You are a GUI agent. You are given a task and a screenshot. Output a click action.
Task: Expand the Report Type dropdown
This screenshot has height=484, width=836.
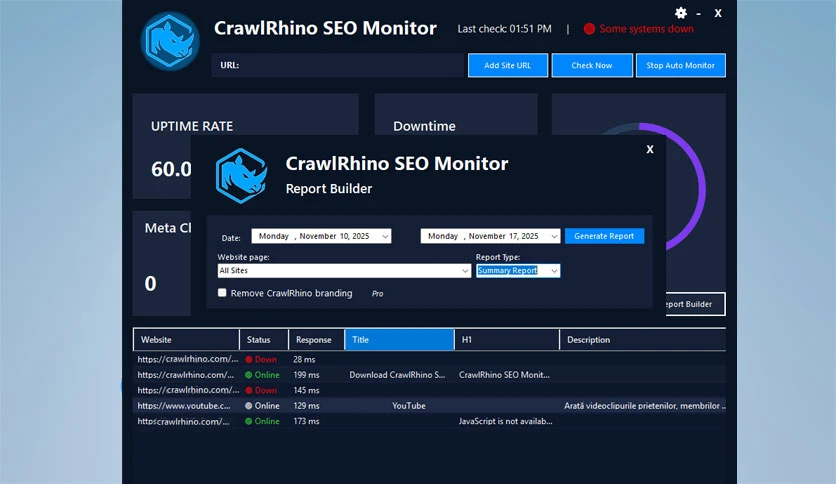pyautogui.click(x=554, y=271)
